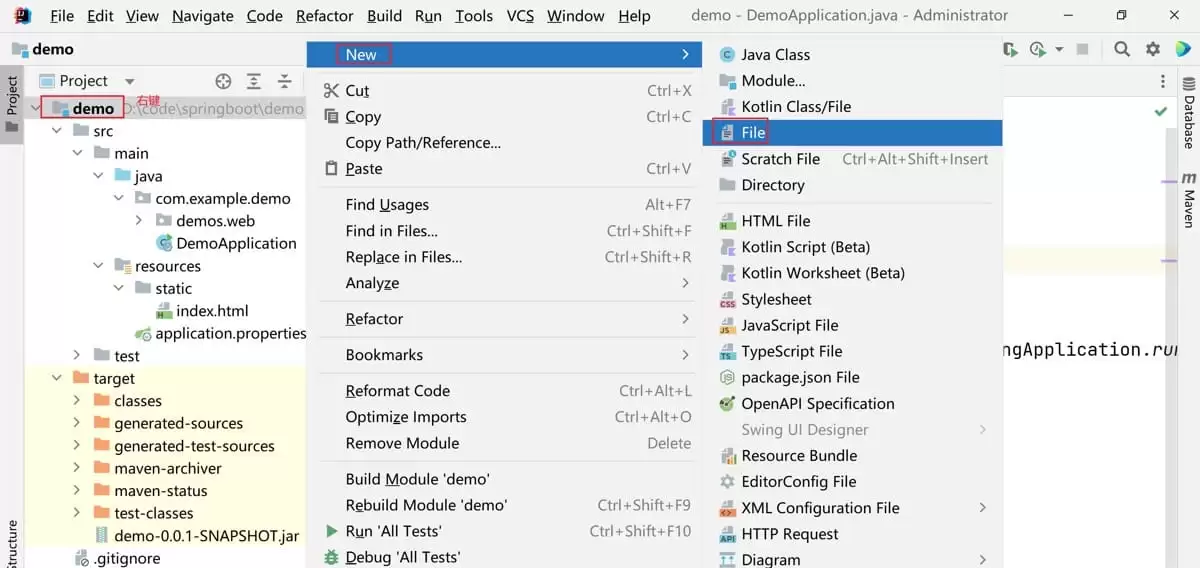
Task: Open the Navigate menu
Action: click(203, 16)
